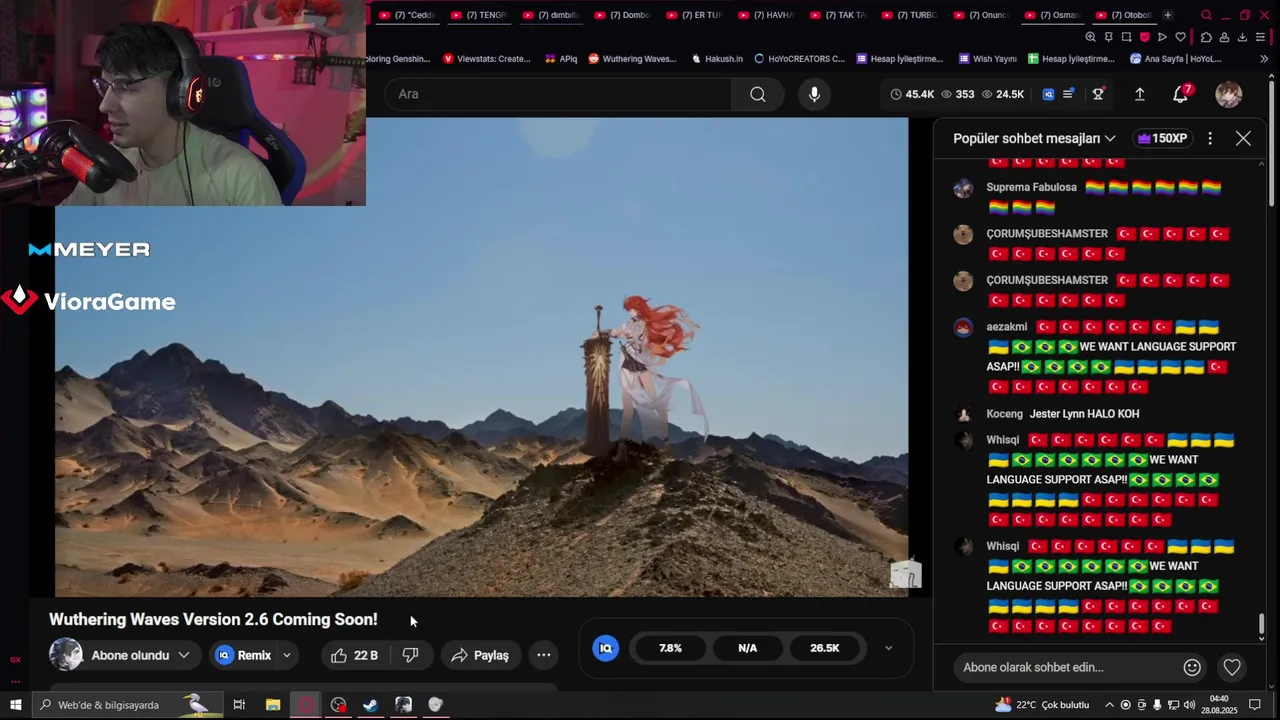
Task: Close the live chat panel
Action: point(1243,138)
